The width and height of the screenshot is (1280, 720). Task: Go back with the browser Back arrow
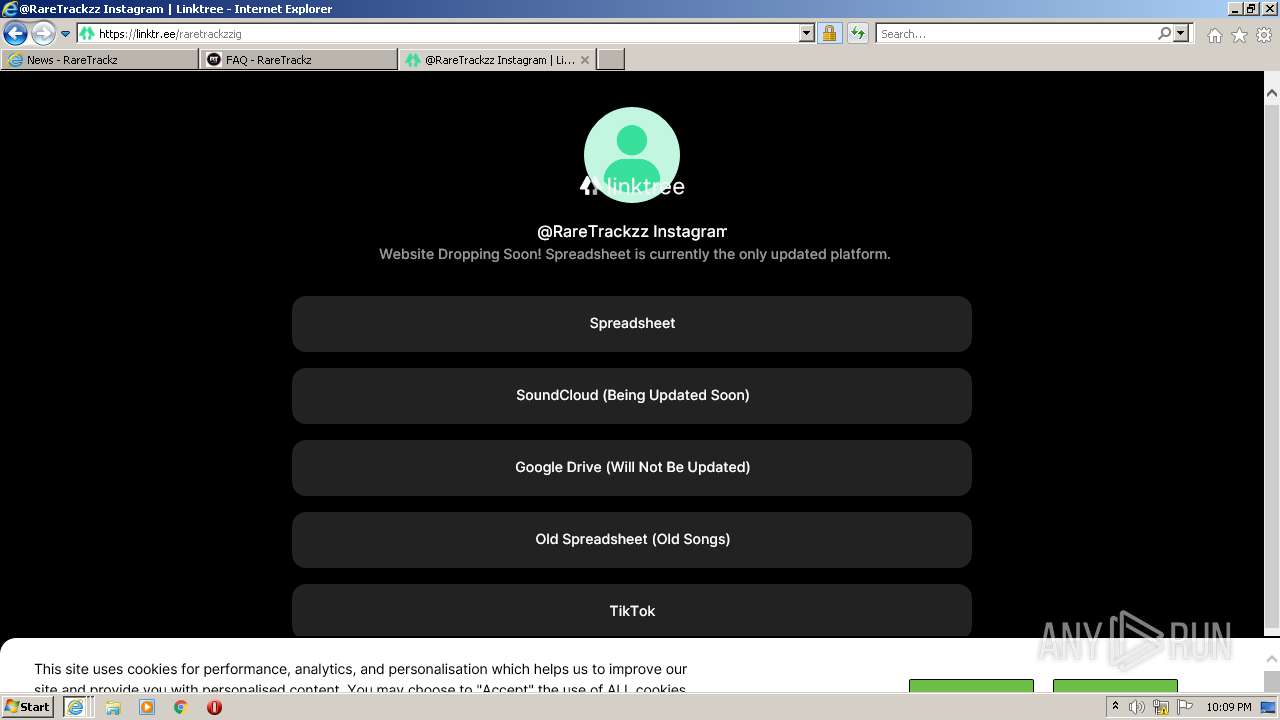[x=15, y=34]
